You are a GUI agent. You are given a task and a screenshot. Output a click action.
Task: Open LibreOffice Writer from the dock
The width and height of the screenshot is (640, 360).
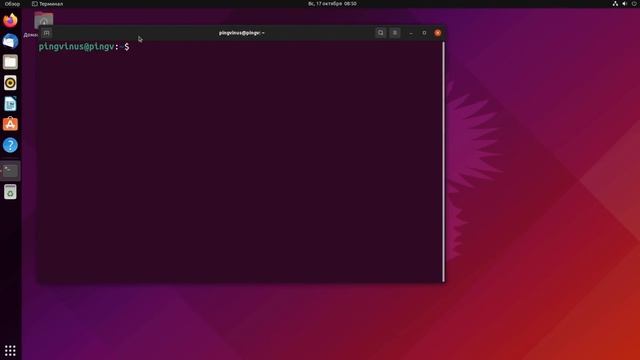[10, 104]
